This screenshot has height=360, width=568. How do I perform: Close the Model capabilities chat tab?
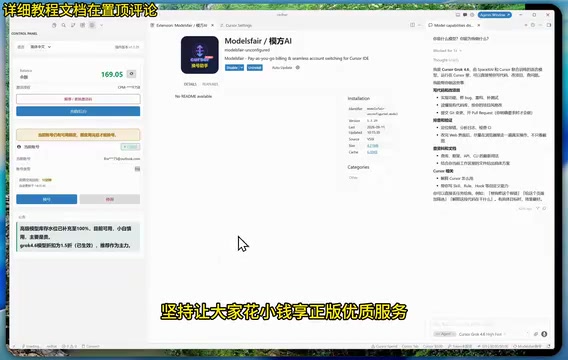pyautogui.click(x=479, y=25)
